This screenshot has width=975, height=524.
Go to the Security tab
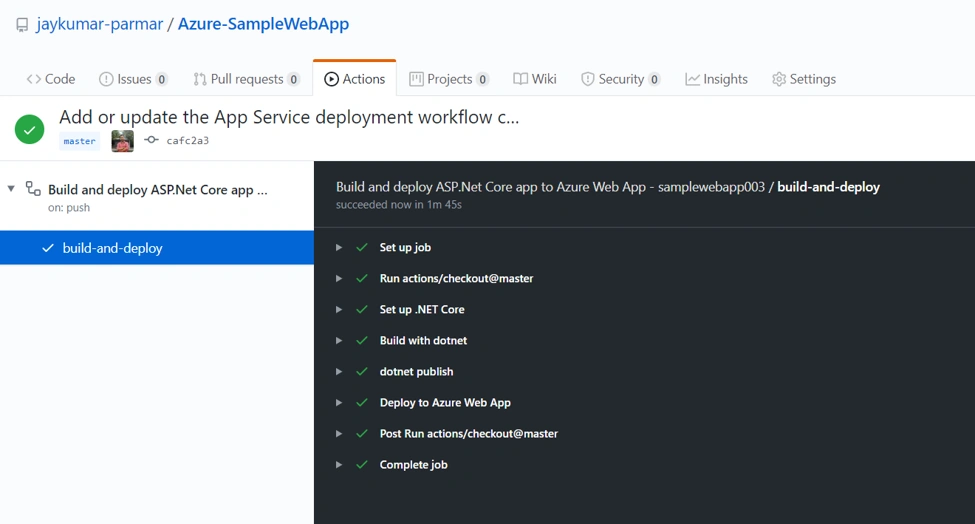point(621,79)
